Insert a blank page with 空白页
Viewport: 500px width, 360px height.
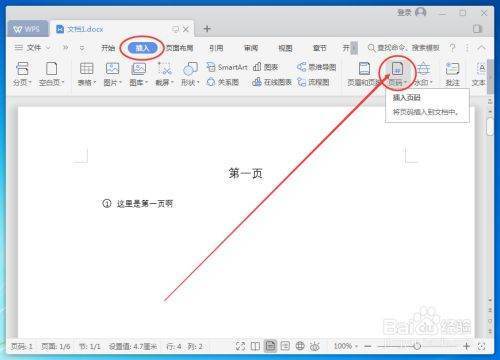[x=51, y=74]
